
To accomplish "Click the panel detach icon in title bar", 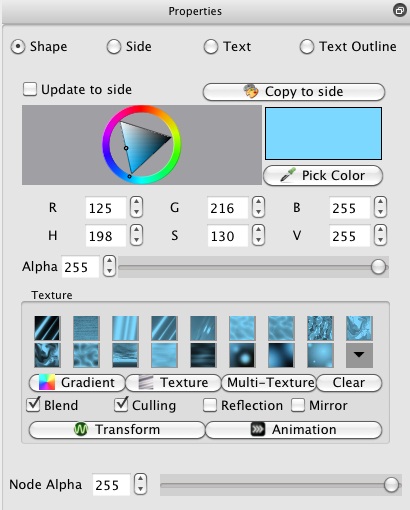I will pos(399,11).
